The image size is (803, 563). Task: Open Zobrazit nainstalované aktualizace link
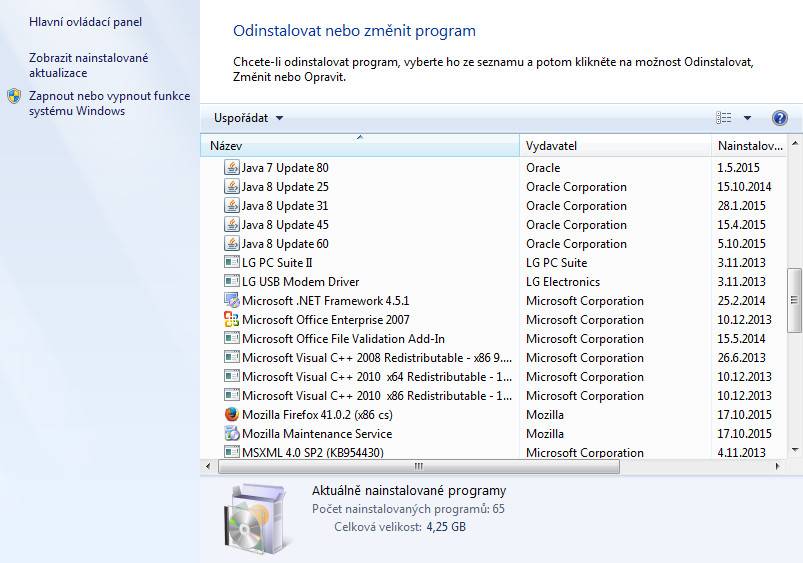(89, 66)
